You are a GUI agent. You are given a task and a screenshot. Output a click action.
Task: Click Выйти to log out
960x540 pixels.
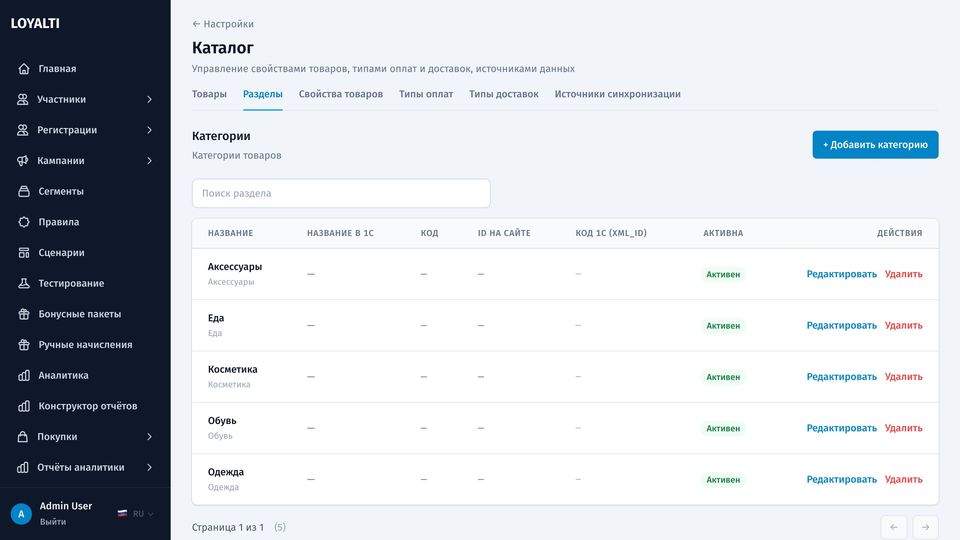click(x=53, y=522)
